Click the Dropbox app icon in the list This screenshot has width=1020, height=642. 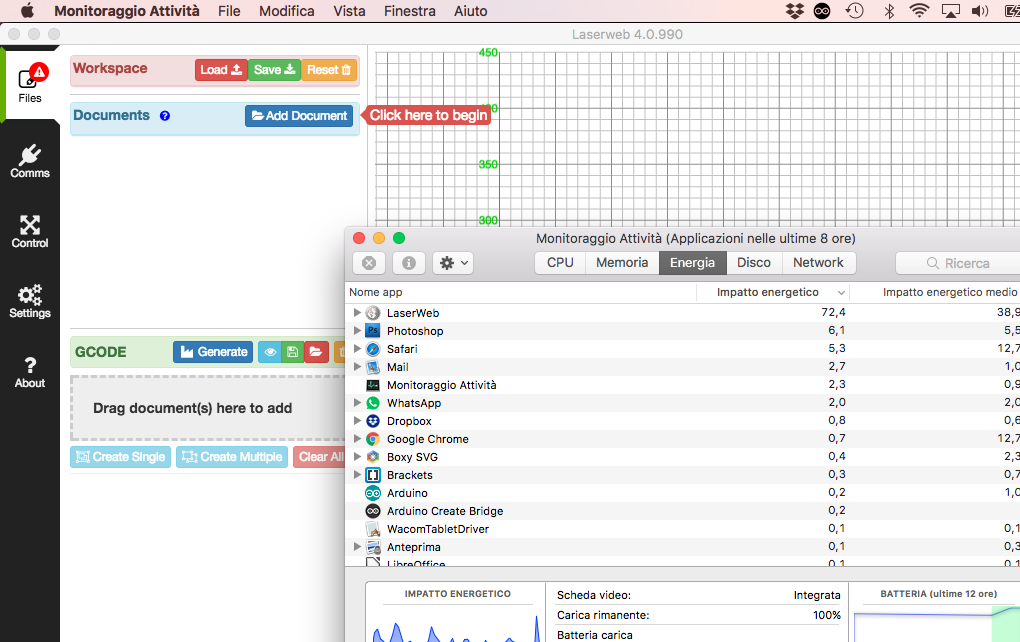click(x=373, y=421)
